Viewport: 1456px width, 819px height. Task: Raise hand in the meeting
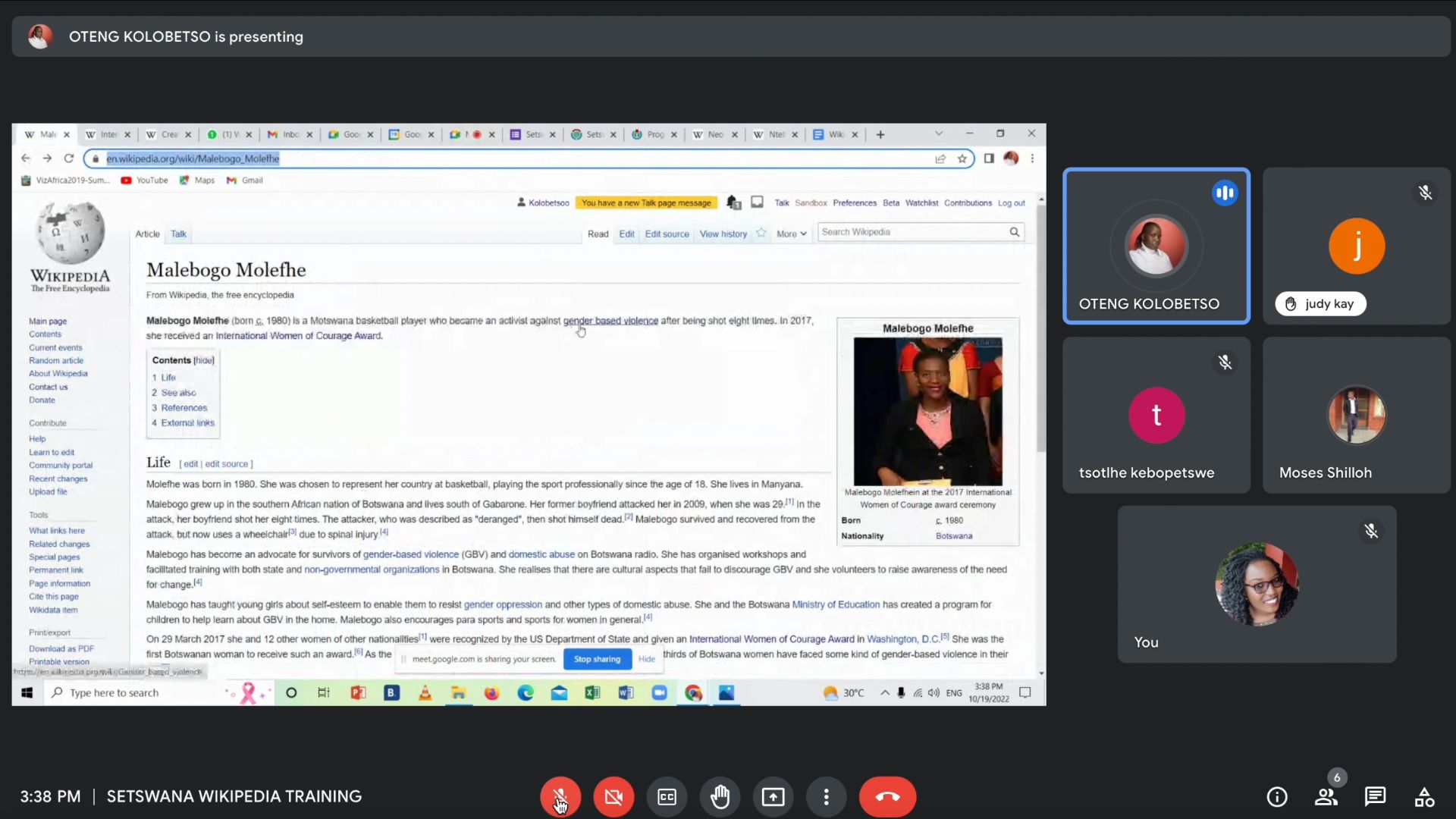point(720,797)
